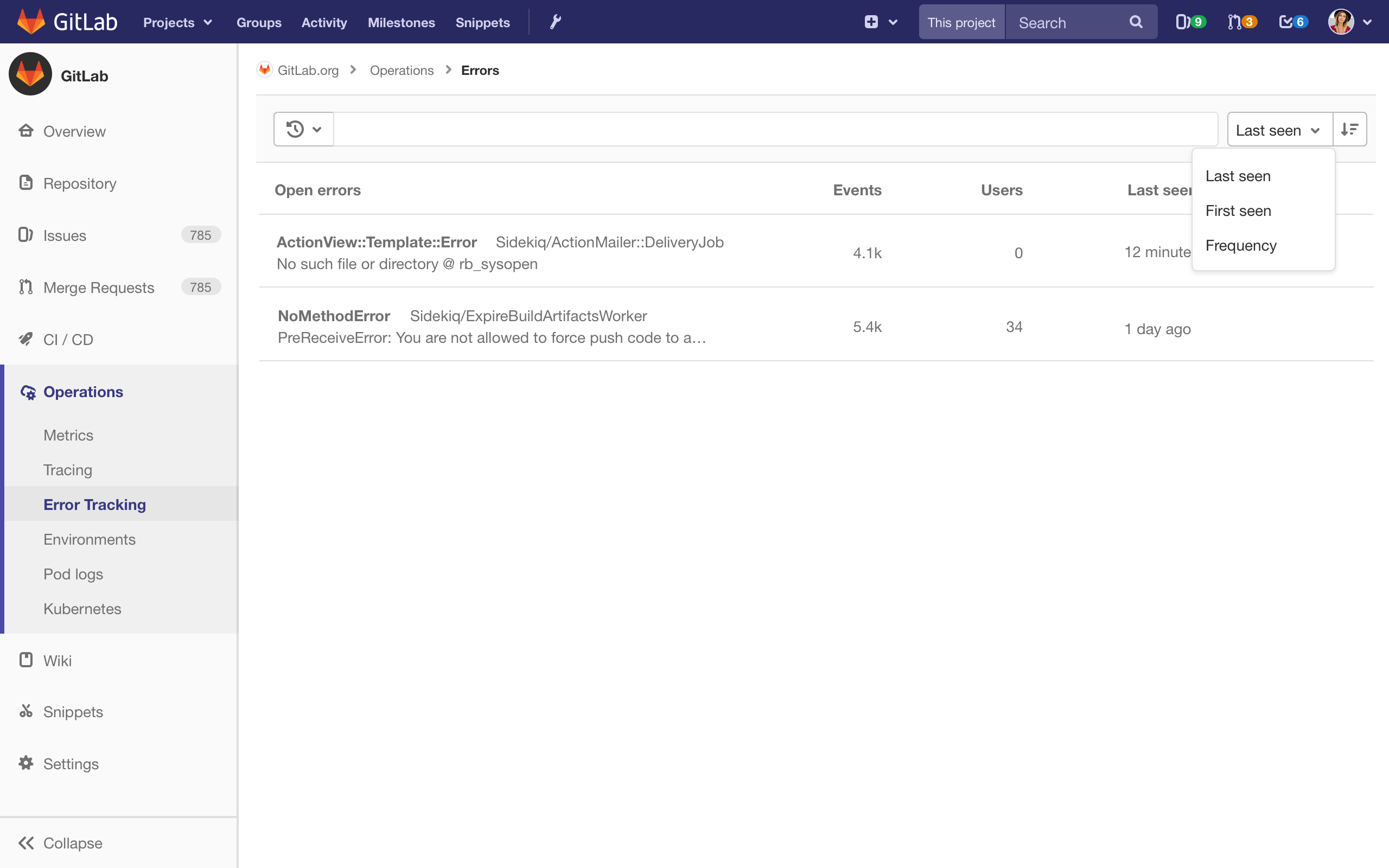Select the Issues icon in sidebar

click(26, 235)
